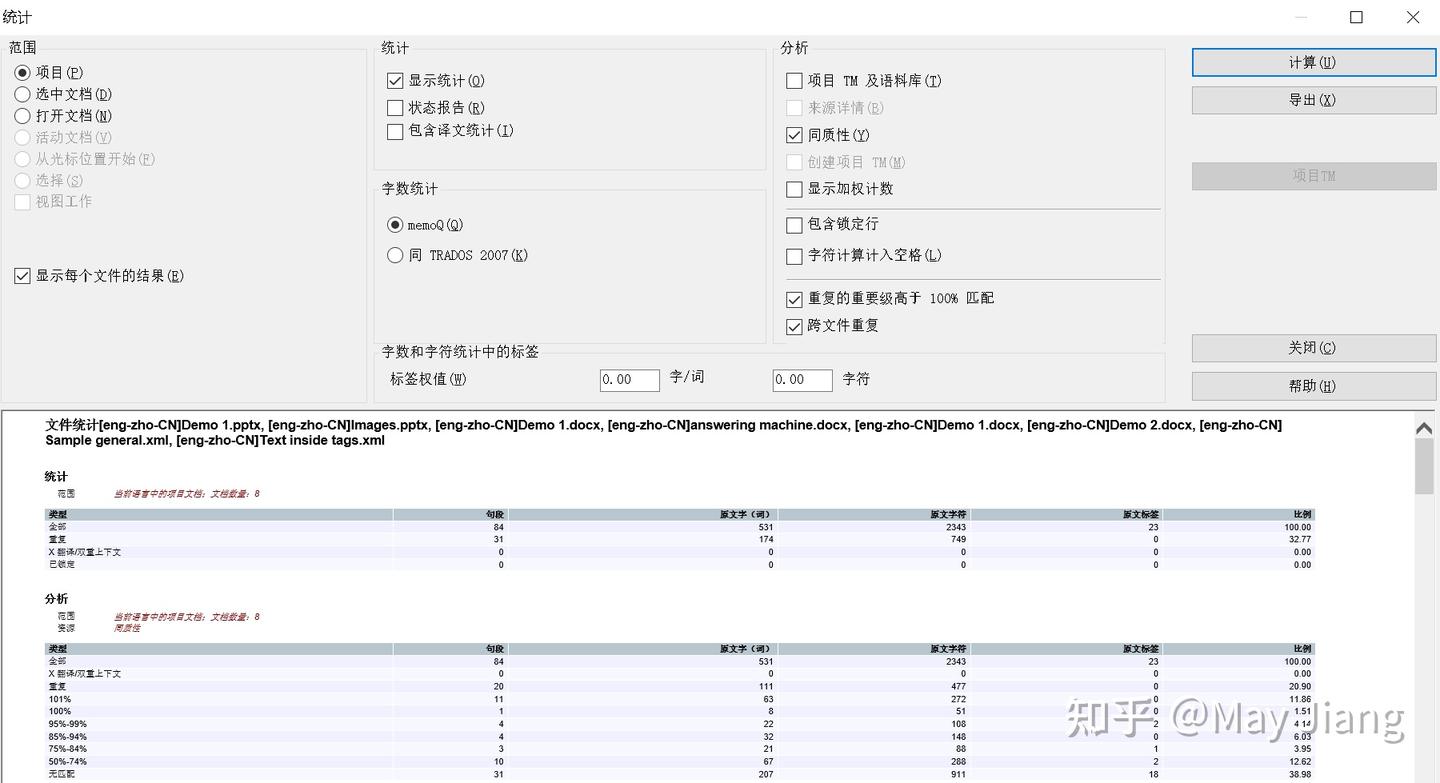Click the 关闭 (Close) button
This screenshot has width=1440, height=783.
[1313, 347]
